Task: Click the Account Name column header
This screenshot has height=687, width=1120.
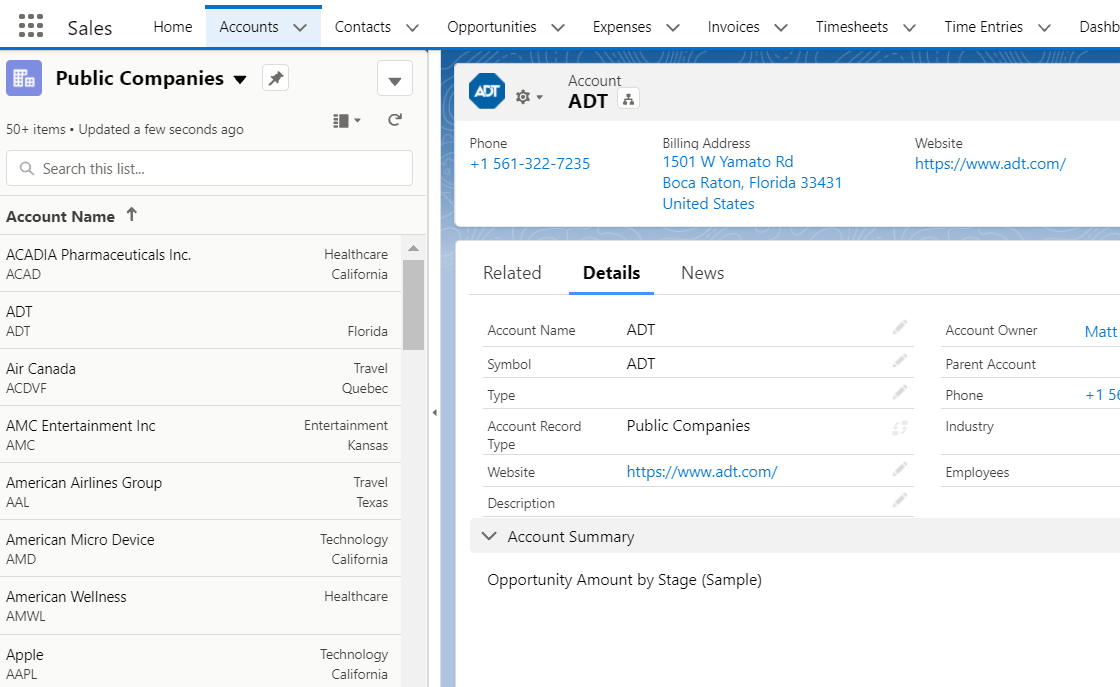Action: pyautogui.click(x=61, y=216)
